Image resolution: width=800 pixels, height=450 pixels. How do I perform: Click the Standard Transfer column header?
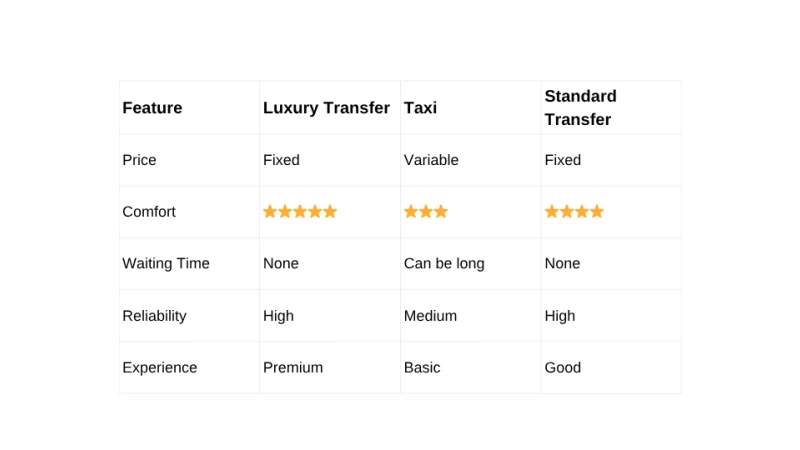tap(581, 108)
